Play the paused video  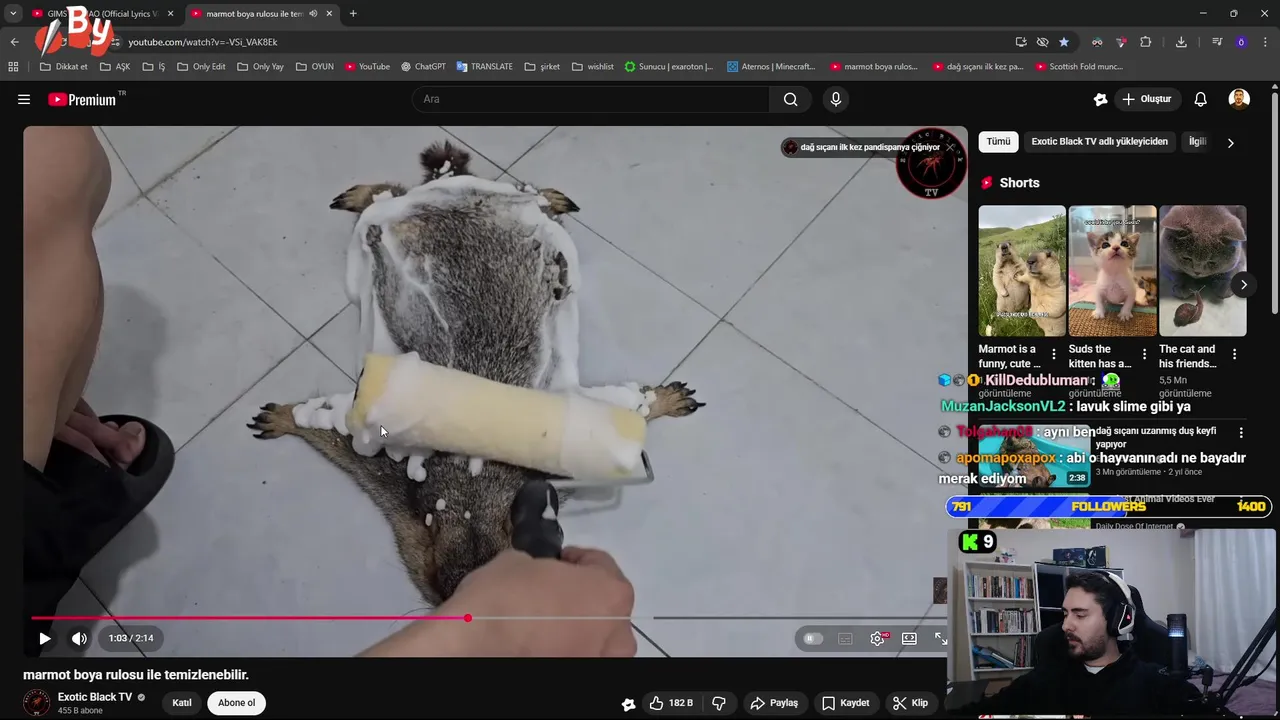coord(45,638)
